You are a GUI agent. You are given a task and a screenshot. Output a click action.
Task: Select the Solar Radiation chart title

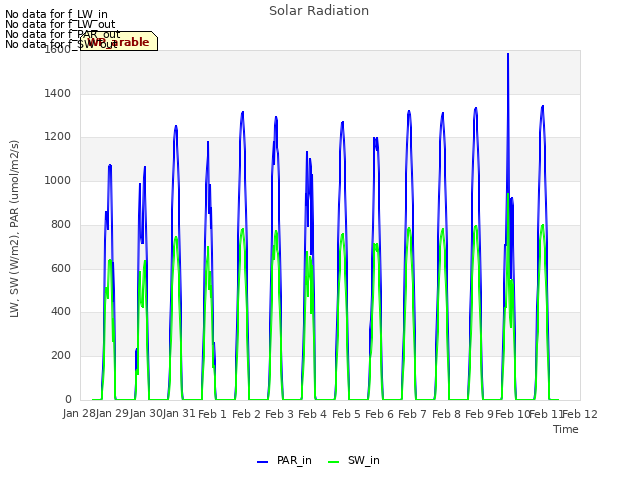click(x=319, y=11)
